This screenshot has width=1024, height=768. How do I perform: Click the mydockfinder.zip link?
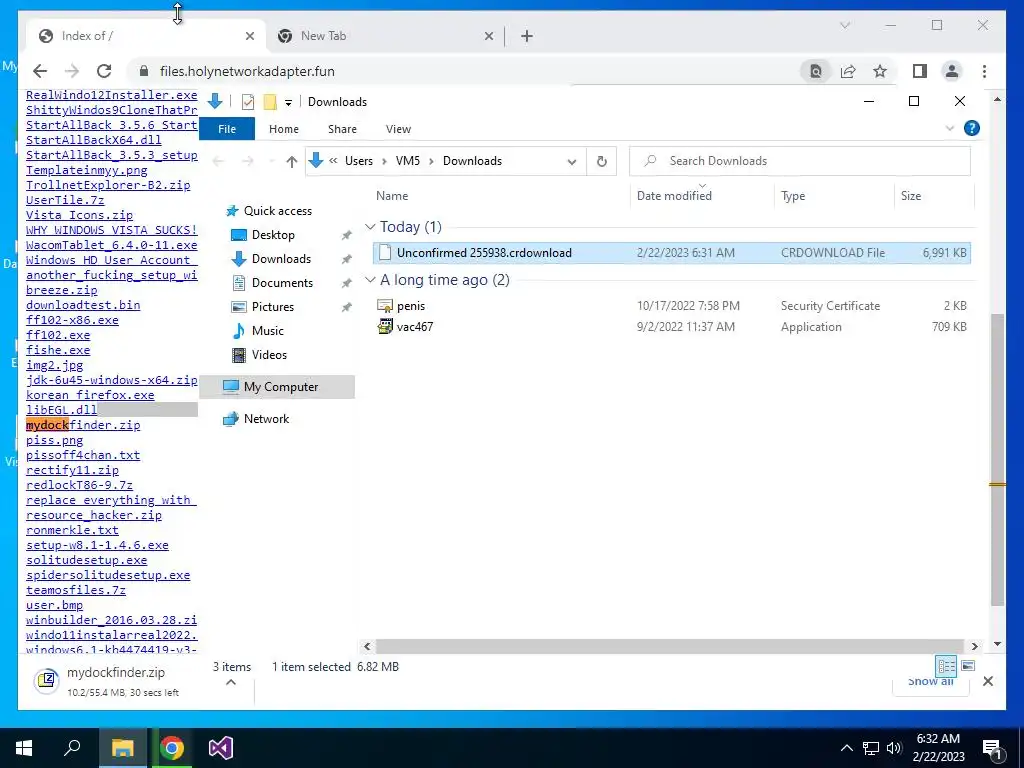click(x=83, y=425)
